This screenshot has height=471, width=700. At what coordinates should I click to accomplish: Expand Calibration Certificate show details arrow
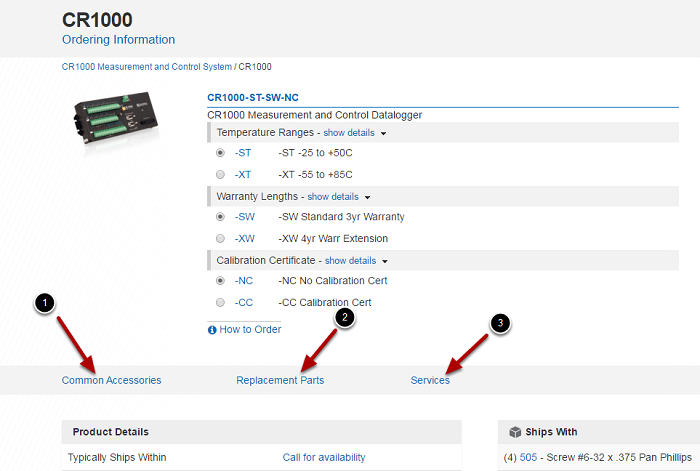tap(384, 261)
